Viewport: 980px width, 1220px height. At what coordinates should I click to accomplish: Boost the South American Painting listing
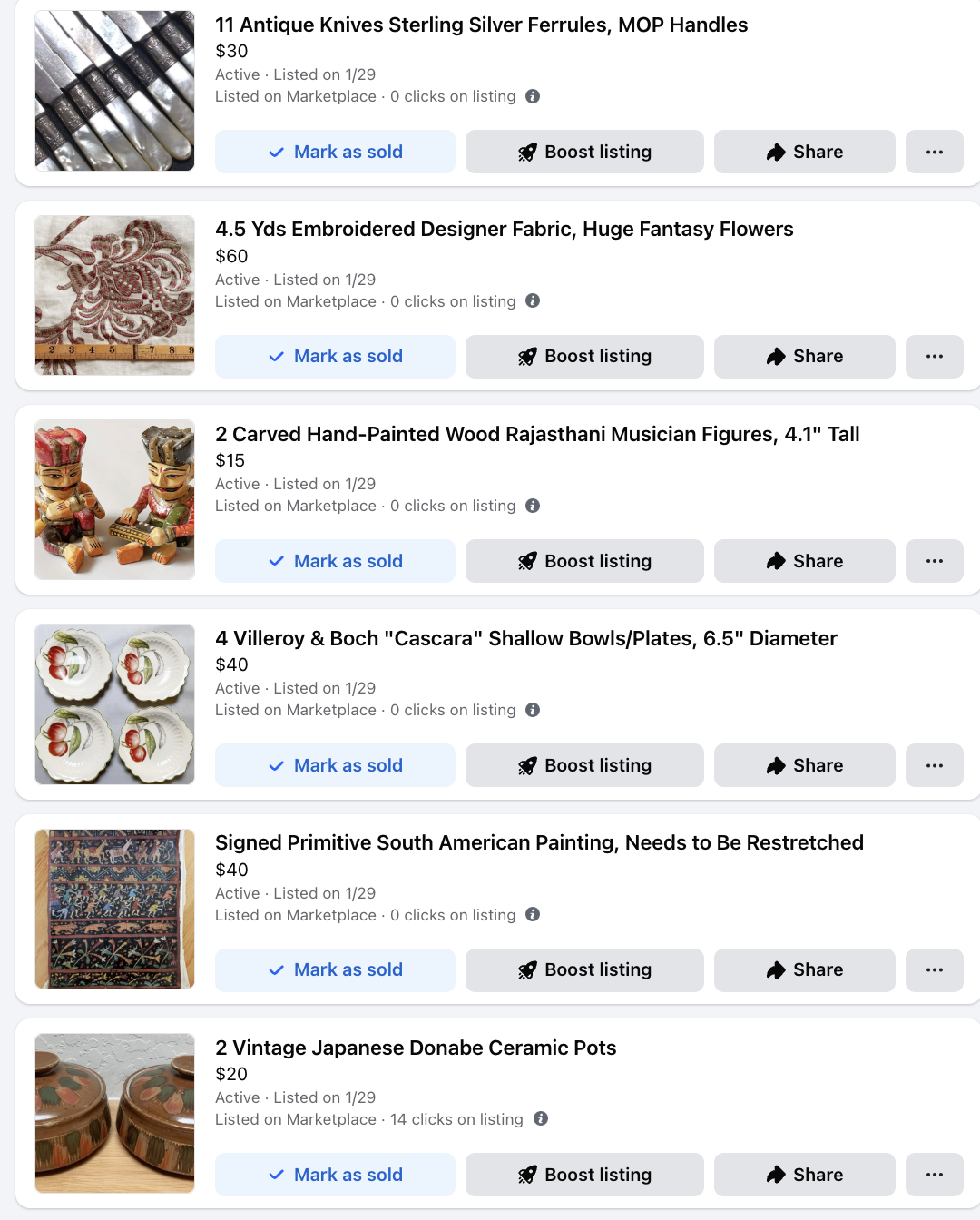[x=584, y=969]
